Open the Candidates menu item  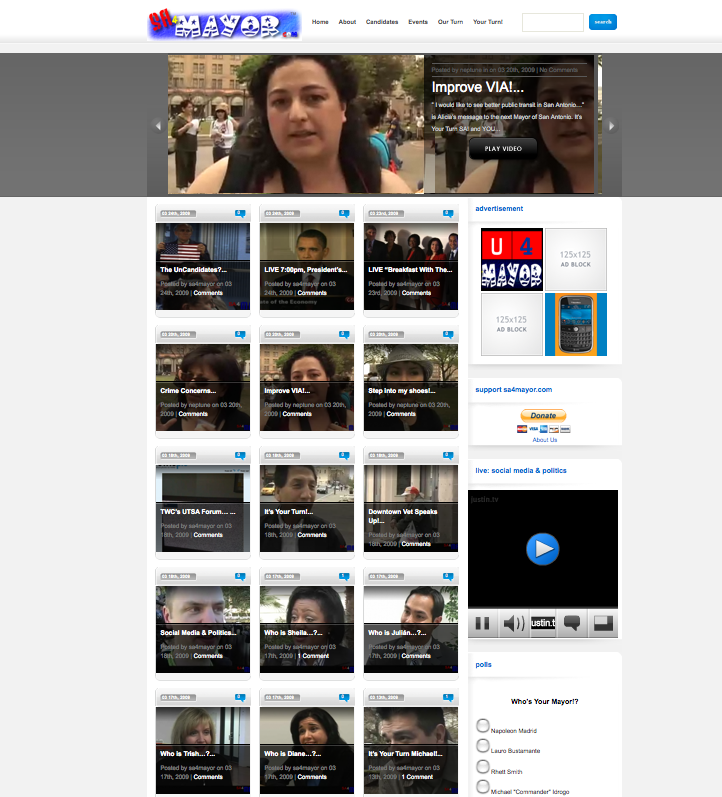point(382,22)
